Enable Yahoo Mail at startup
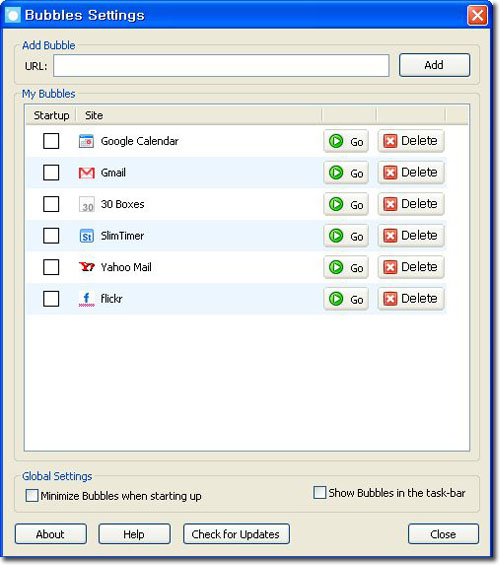The image size is (500, 565). 51,267
